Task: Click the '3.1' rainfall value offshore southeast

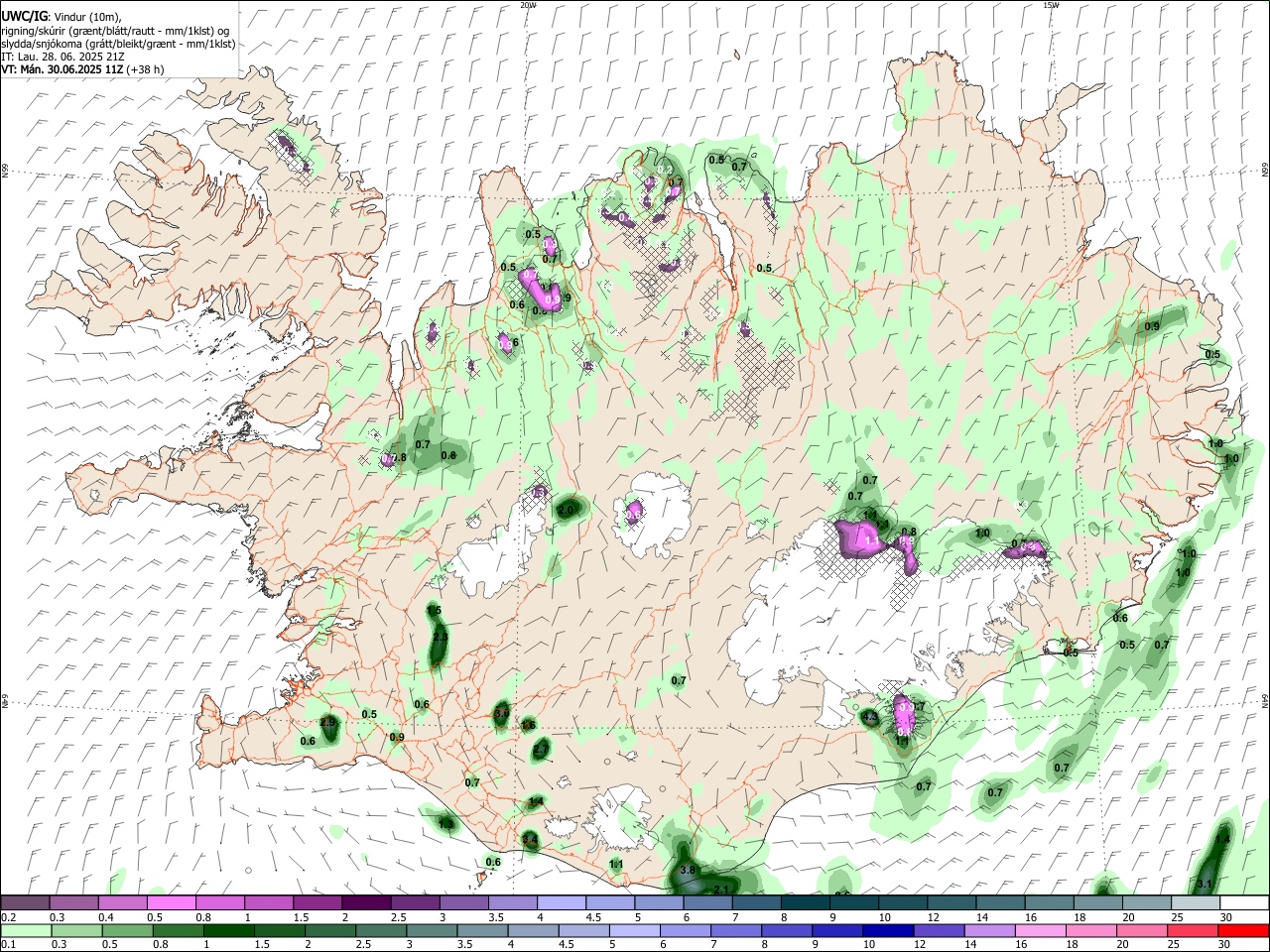Action: [x=1205, y=884]
